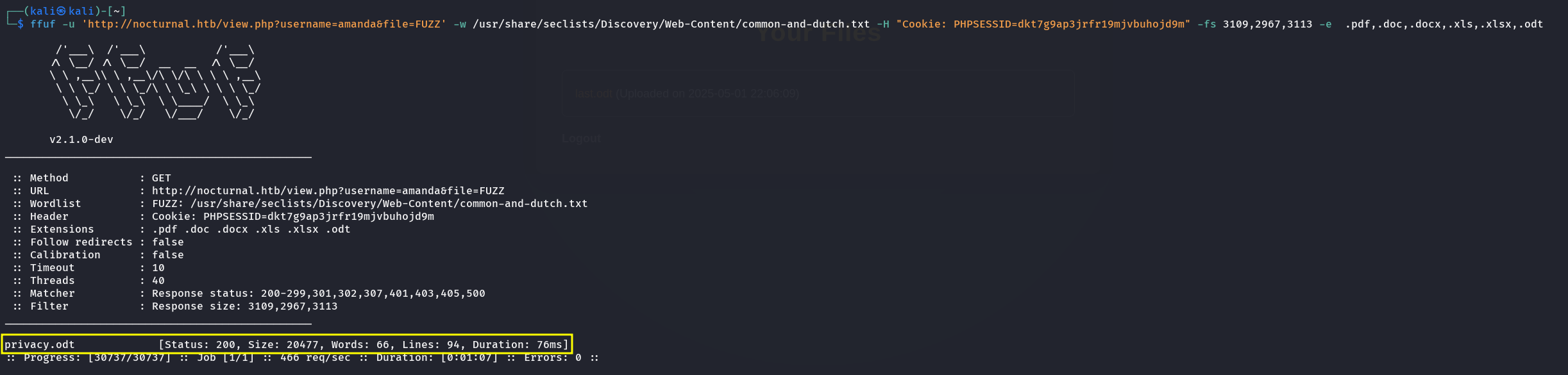The height and width of the screenshot is (375, 1568).
Task: Click the Cookie header string argument
Action: coord(1043,24)
